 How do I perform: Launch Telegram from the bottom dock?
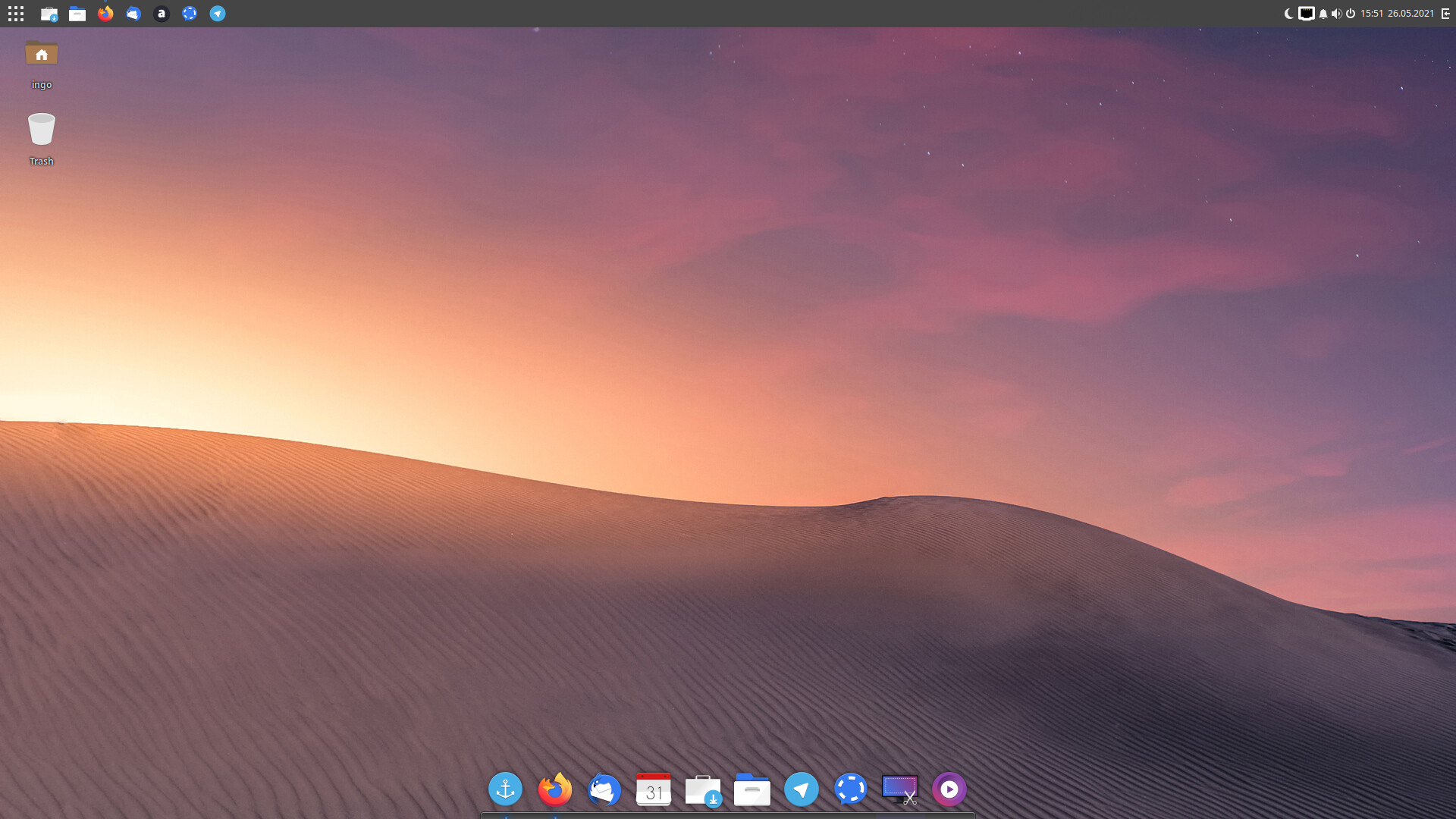802,789
